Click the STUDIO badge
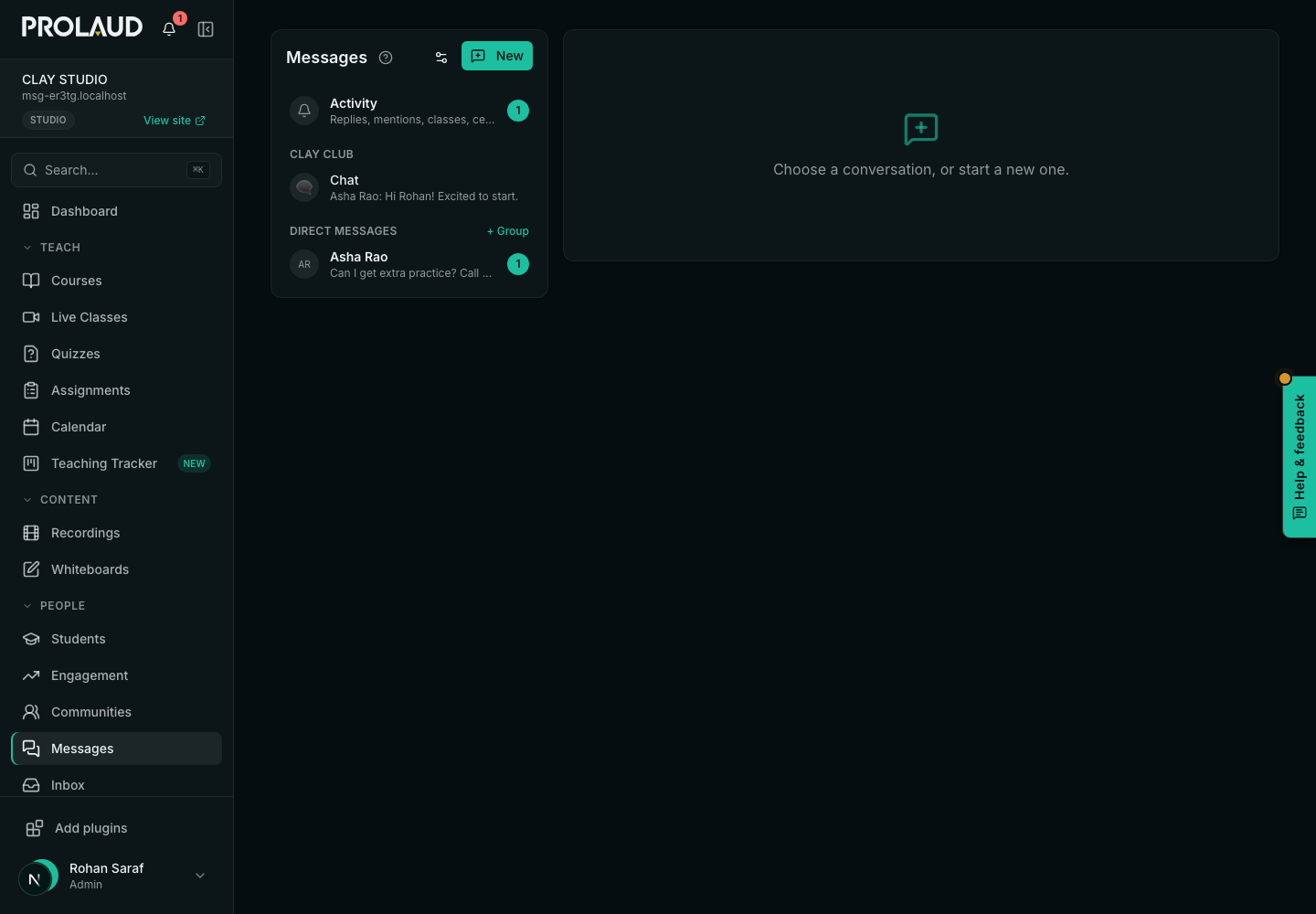The width and height of the screenshot is (1316, 914). pos(48,120)
